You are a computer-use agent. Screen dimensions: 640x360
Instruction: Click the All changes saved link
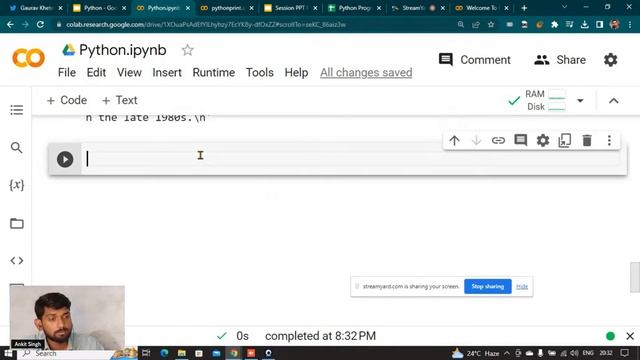[366, 73]
